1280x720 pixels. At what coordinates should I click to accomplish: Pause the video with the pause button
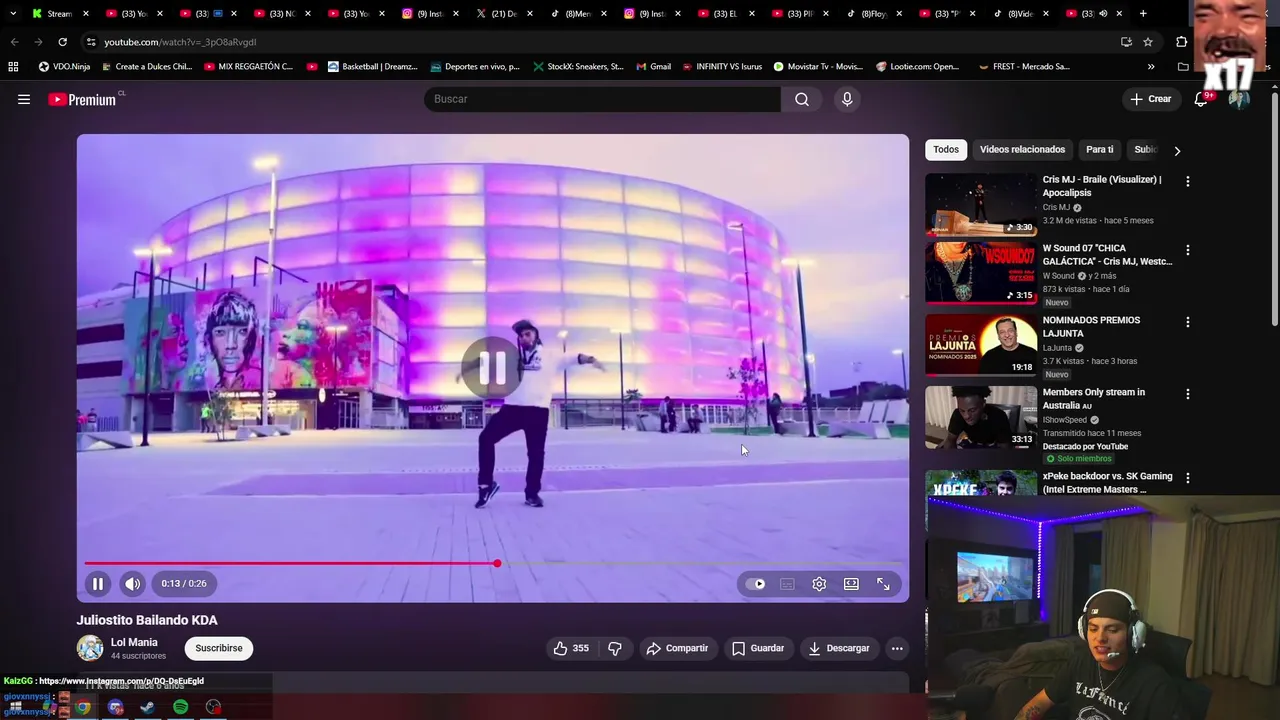(x=98, y=584)
